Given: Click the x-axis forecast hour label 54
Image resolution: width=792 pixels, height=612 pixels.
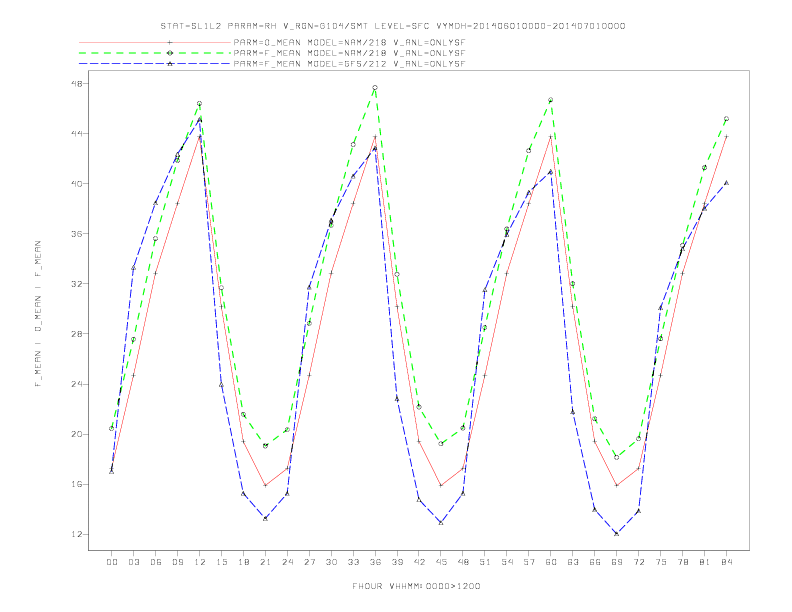Looking at the screenshot, I should [x=507, y=562].
